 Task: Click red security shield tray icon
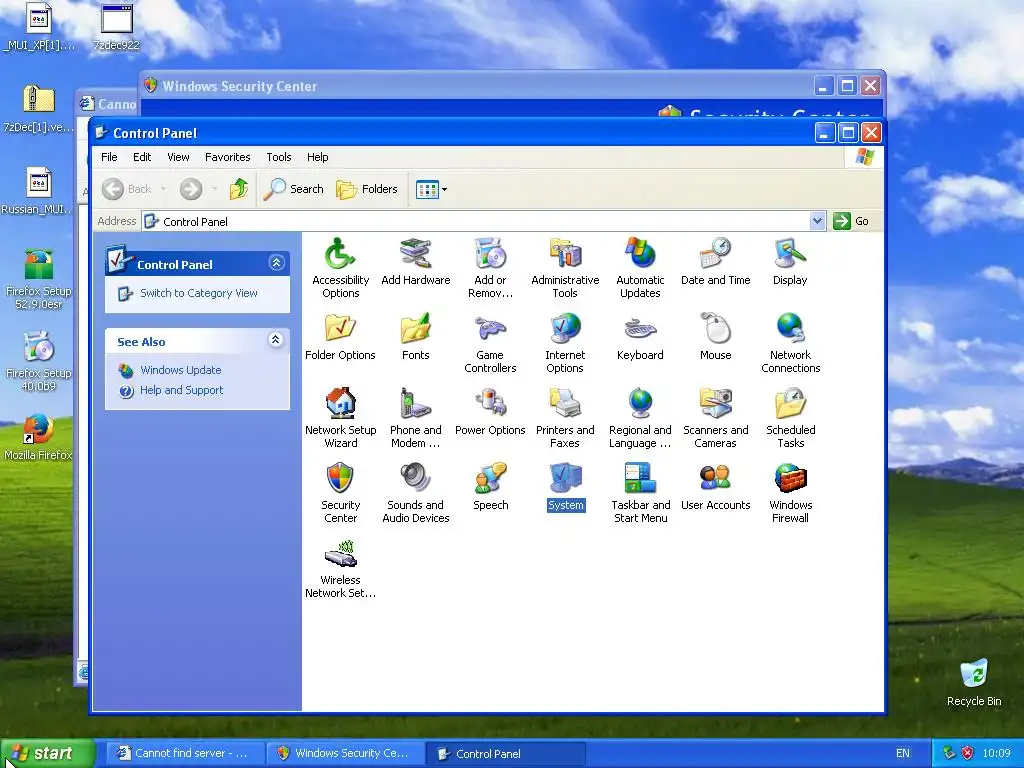click(x=967, y=753)
